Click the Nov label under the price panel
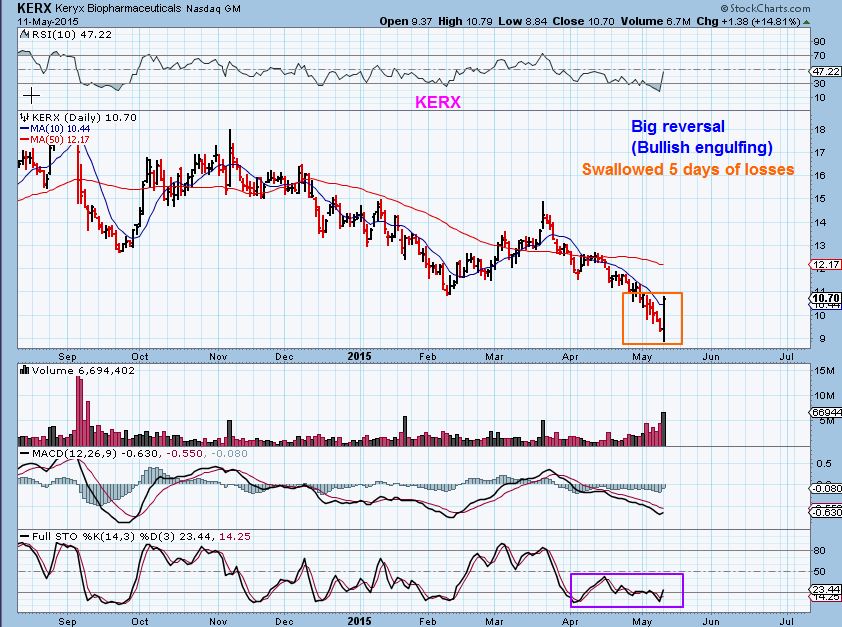This screenshot has height=627, width=842. click(x=218, y=356)
